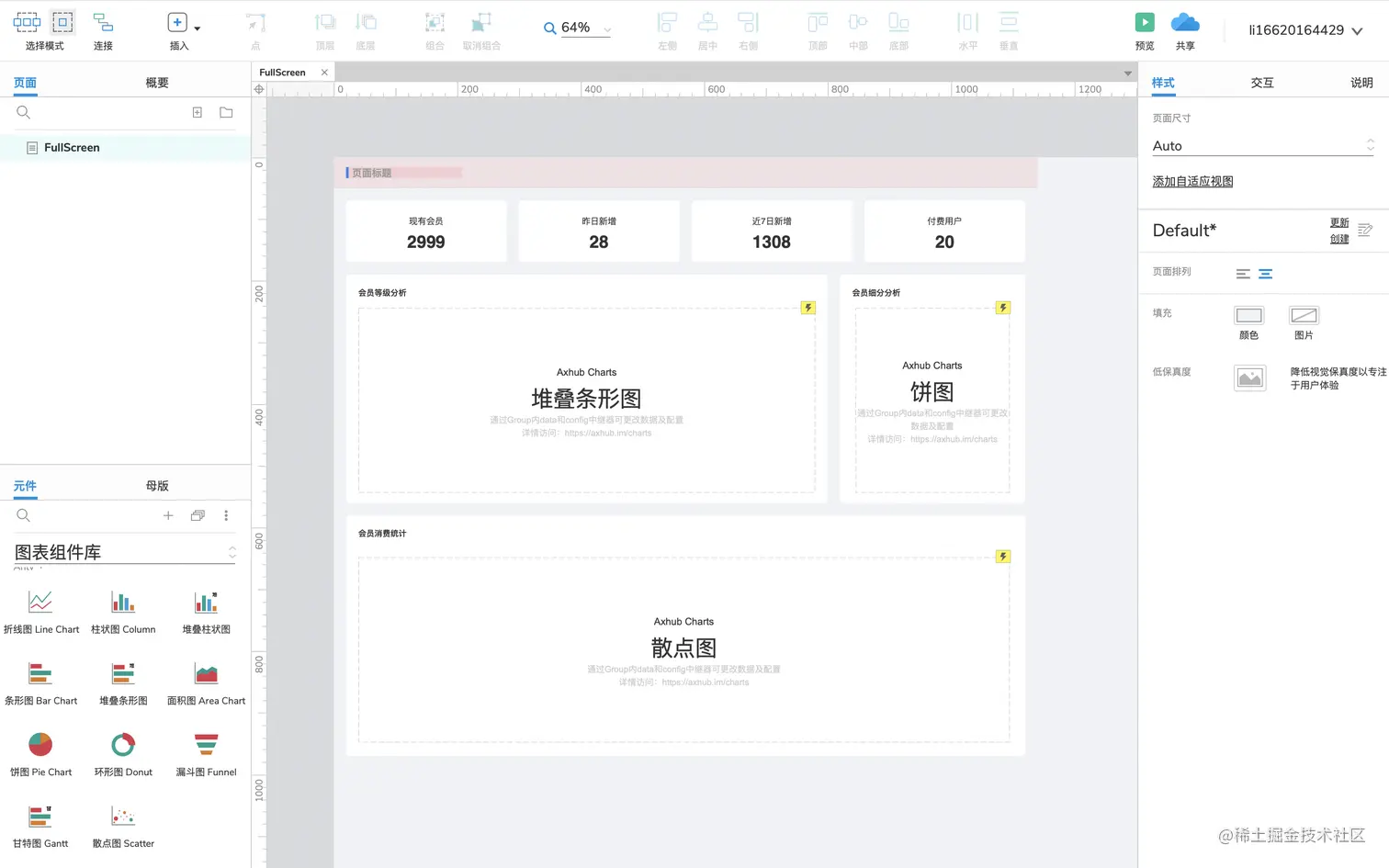
Task: Select the Bar Chart widget
Action: (41, 684)
